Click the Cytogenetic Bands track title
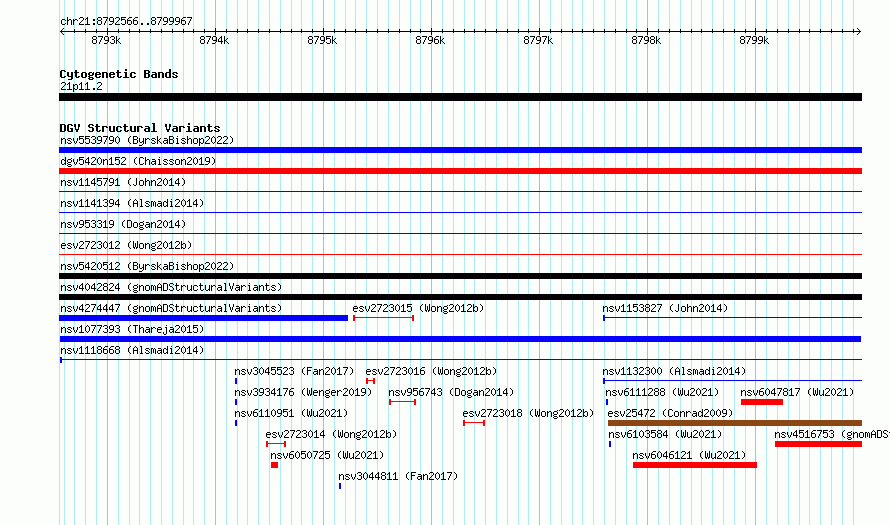890x525 pixels. (x=119, y=74)
